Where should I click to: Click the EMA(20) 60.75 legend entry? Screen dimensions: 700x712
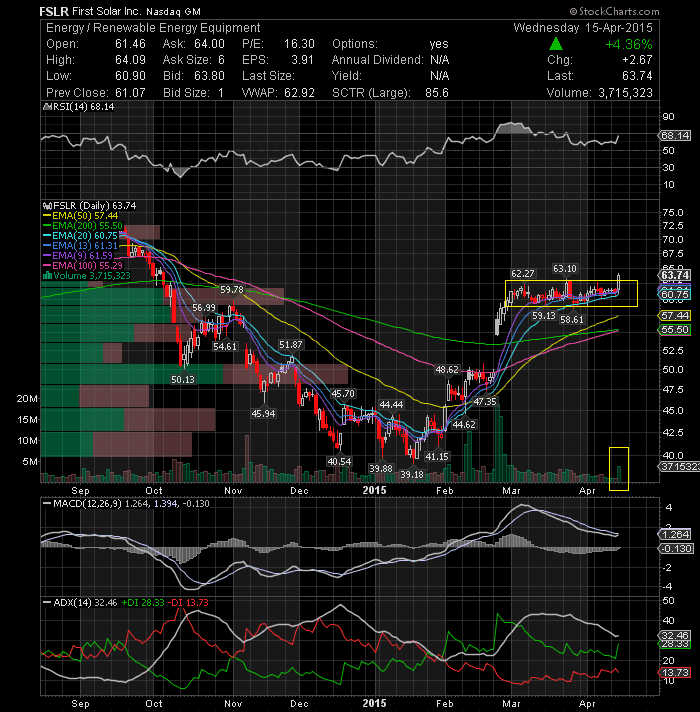pyautogui.click(x=80, y=236)
